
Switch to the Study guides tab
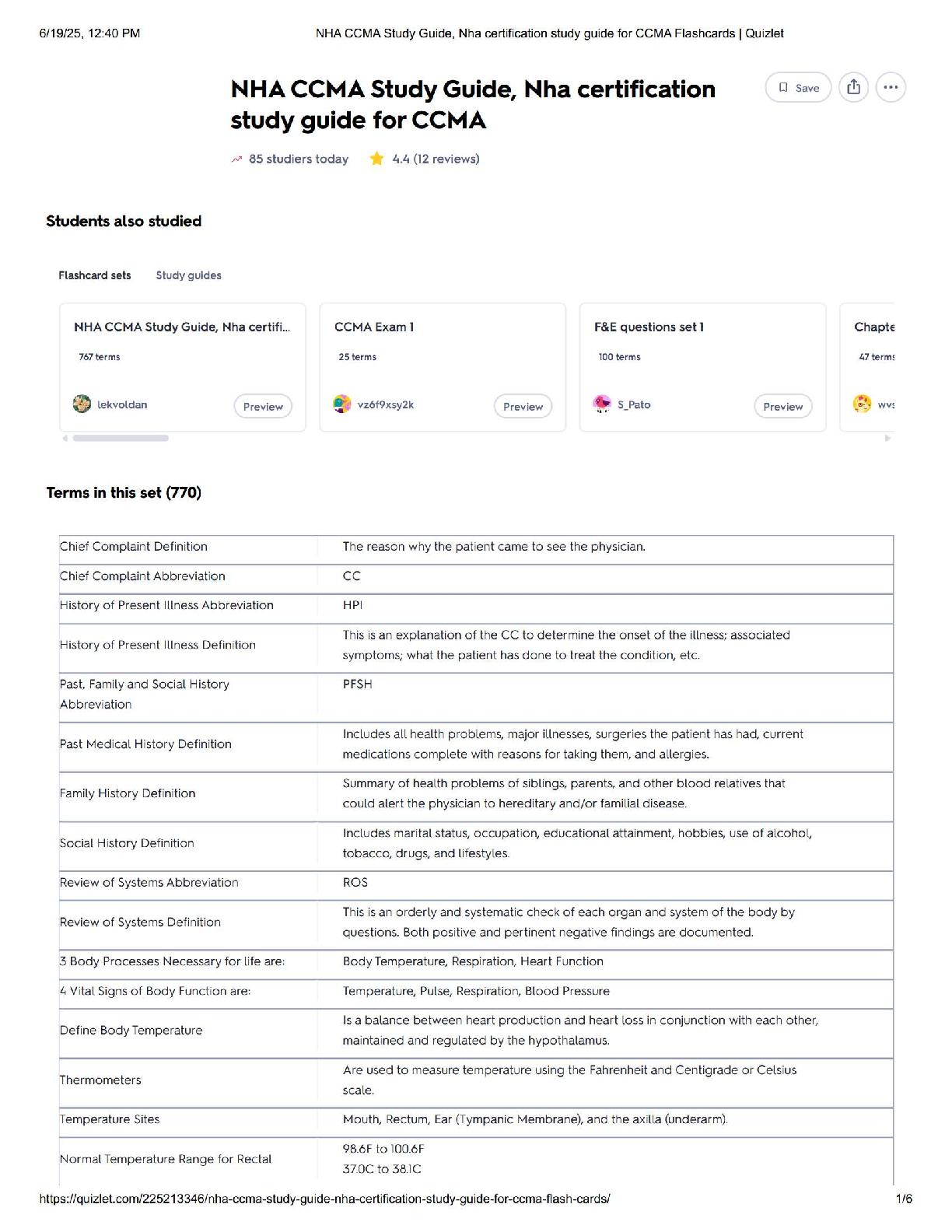188,275
